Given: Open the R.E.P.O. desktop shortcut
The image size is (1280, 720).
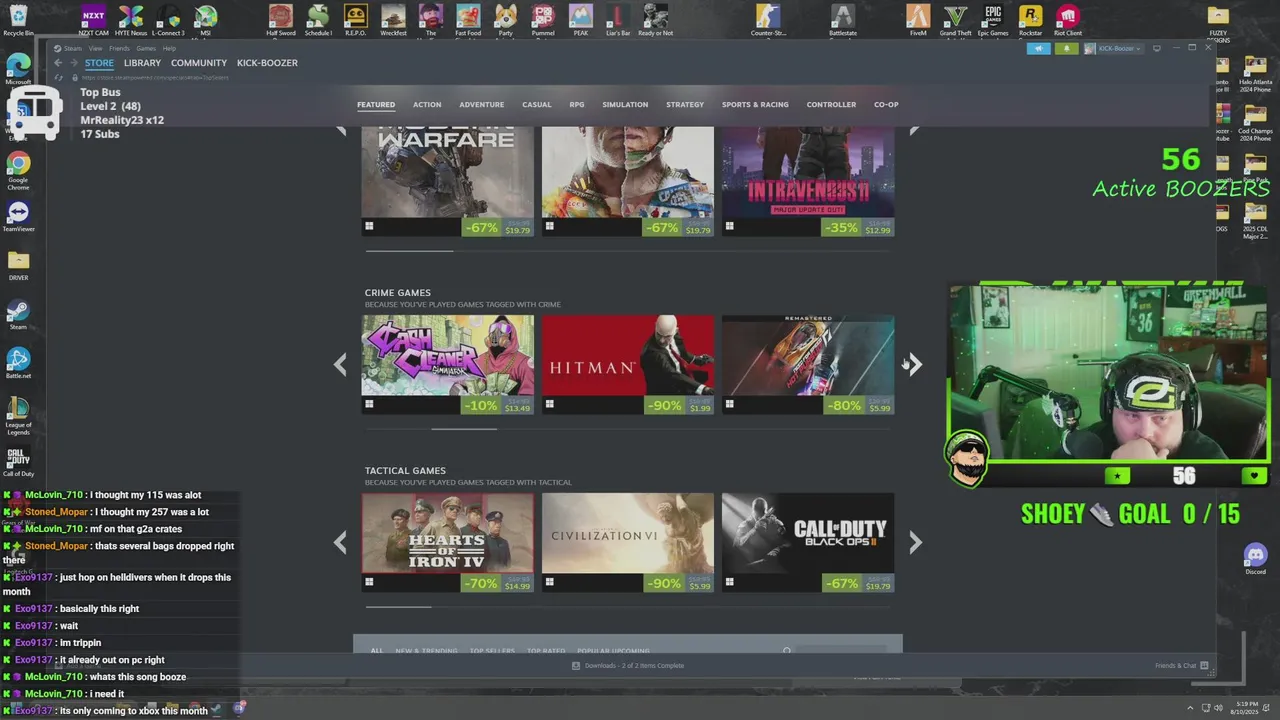Looking at the screenshot, I should (355, 19).
